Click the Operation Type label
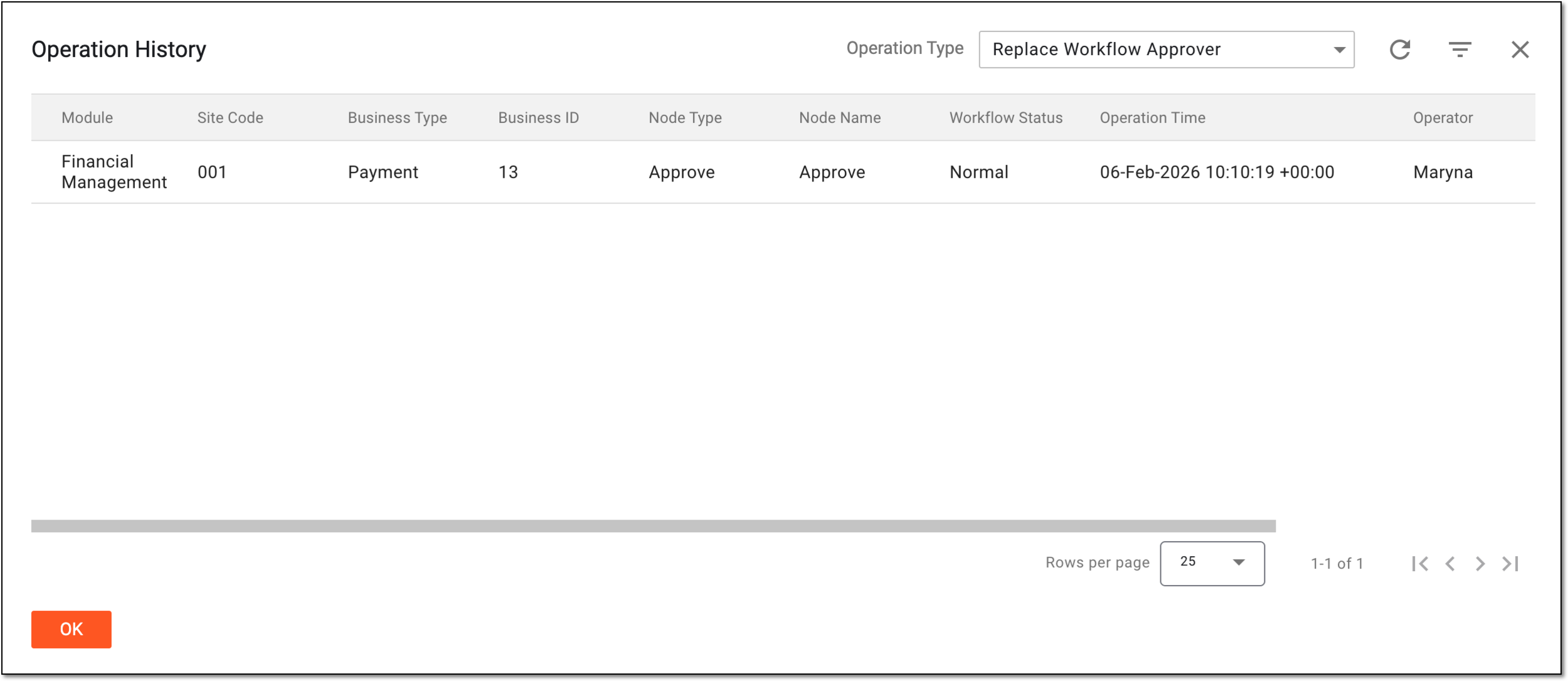The height and width of the screenshot is (681, 1568). [905, 48]
